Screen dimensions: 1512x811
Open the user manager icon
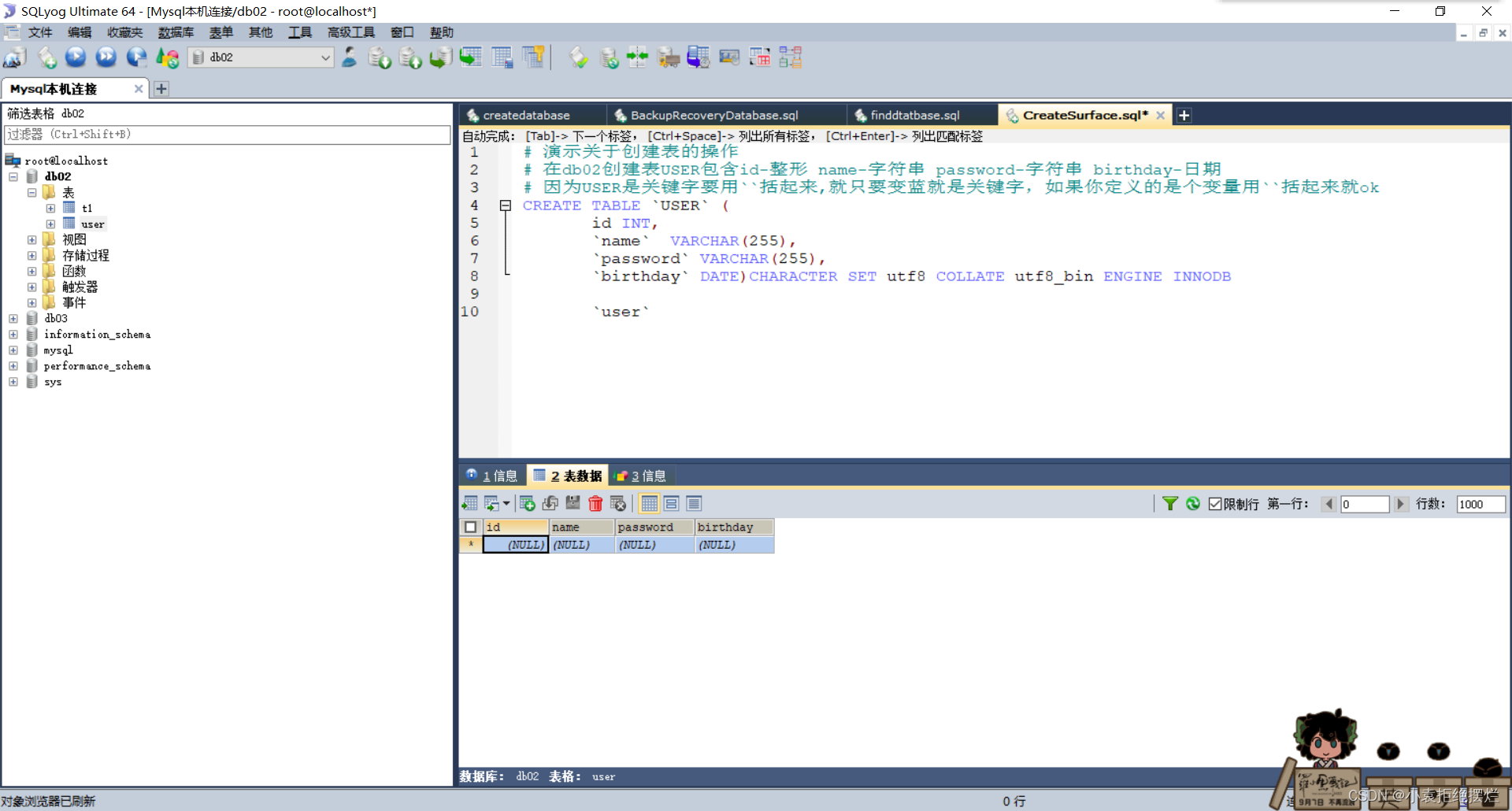pos(349,57)
